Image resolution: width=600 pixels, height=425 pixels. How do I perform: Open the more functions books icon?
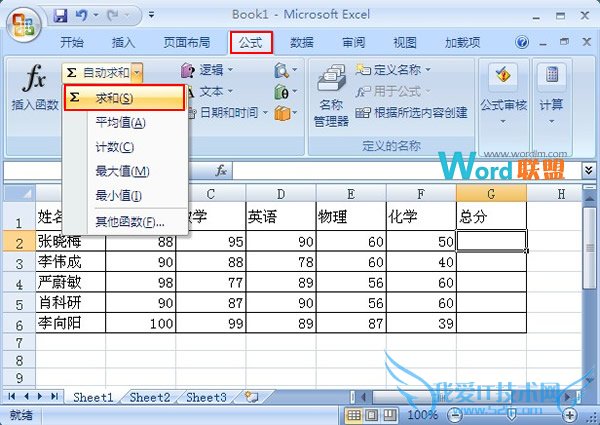pos(285,113)
